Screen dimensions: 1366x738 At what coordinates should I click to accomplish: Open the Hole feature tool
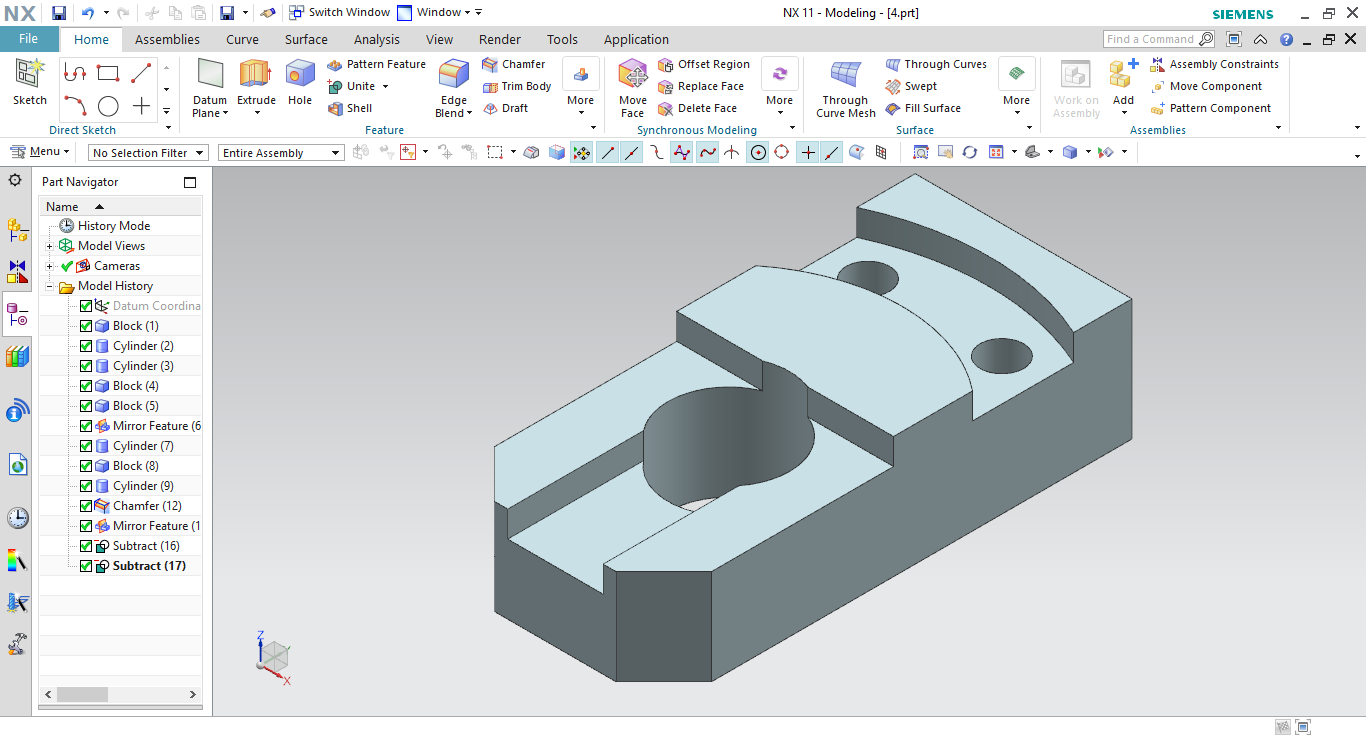[x=300, y=82]
